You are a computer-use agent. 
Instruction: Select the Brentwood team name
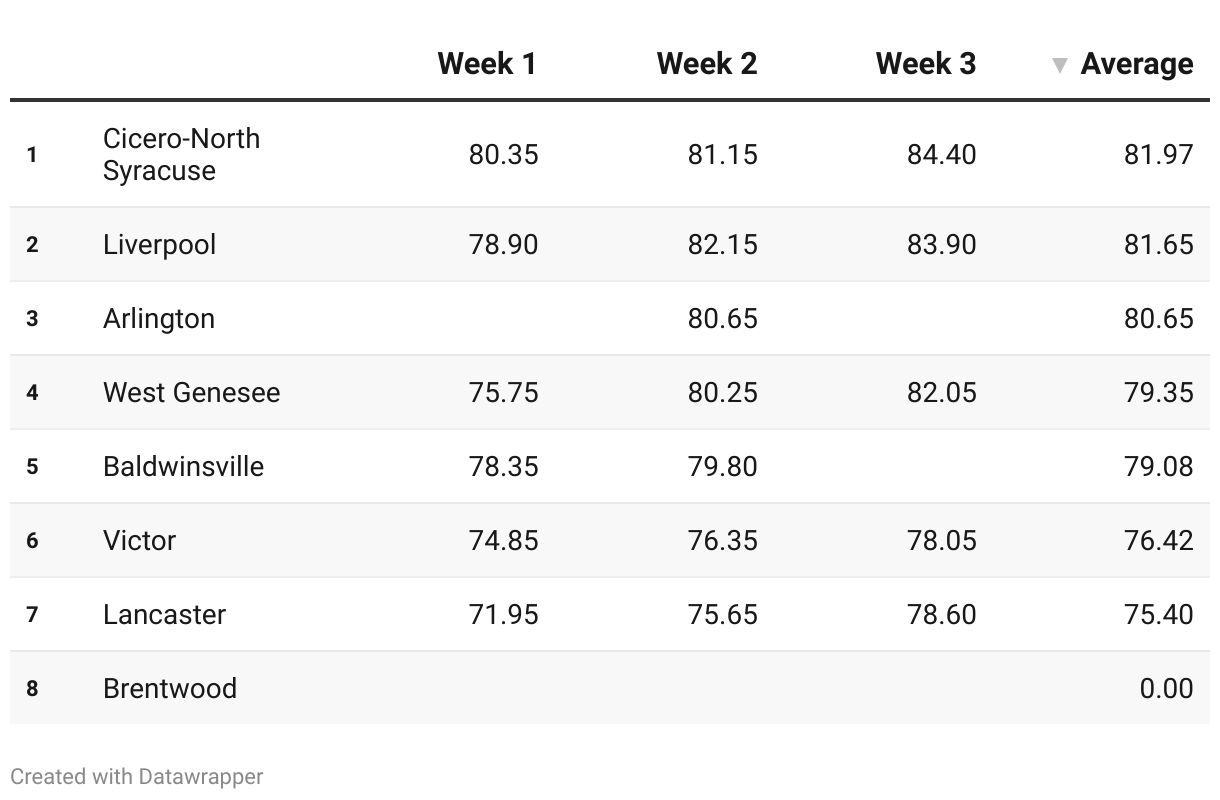point(170,689)
